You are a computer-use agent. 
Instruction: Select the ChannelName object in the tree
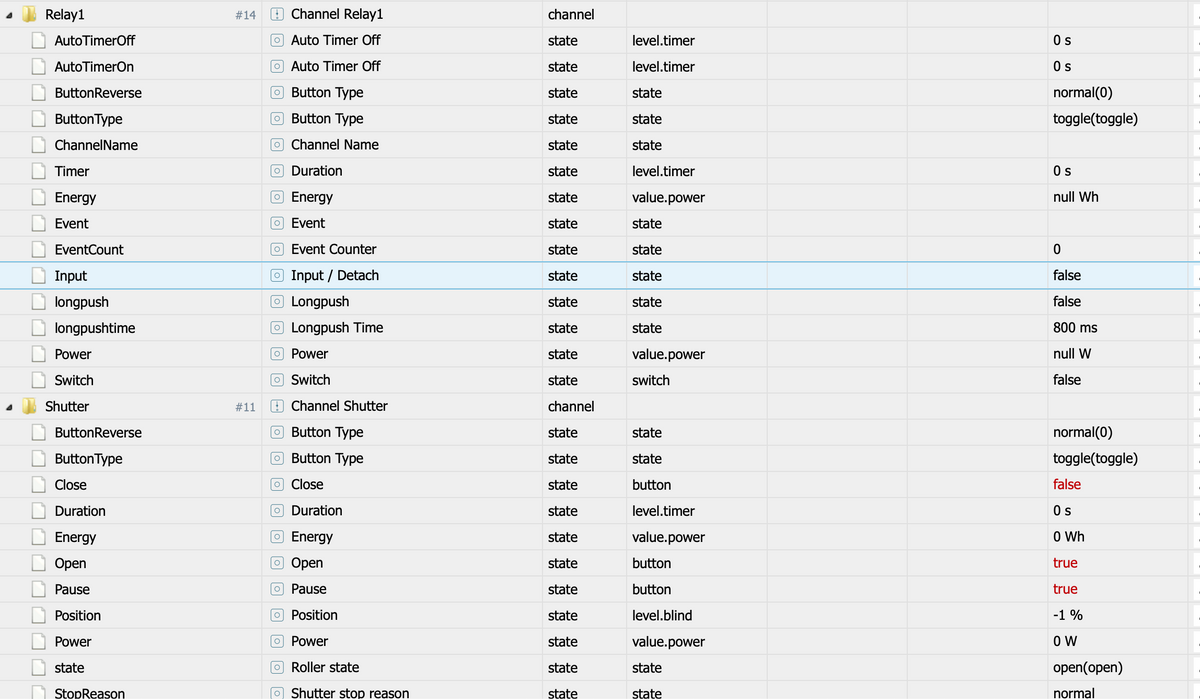(96, 145)
